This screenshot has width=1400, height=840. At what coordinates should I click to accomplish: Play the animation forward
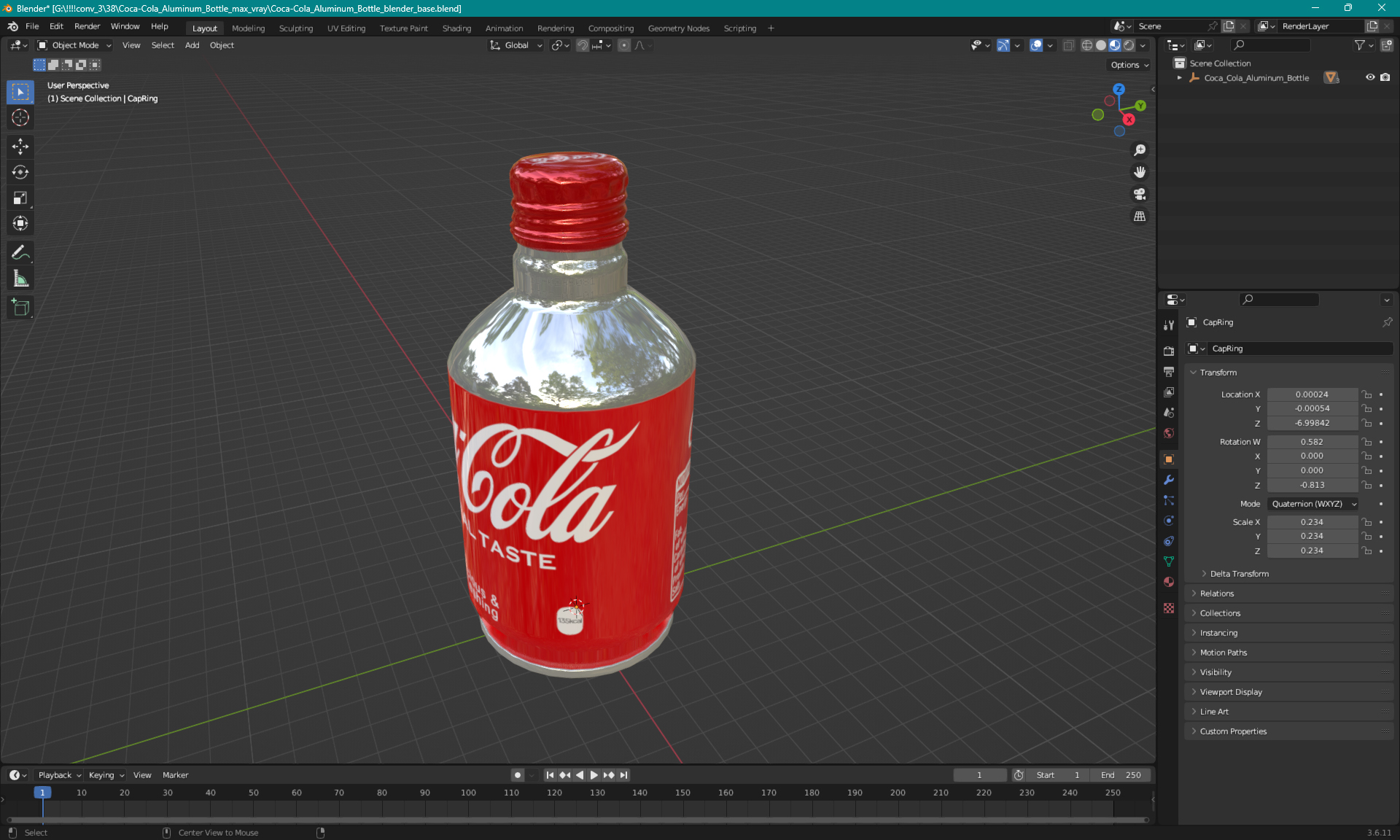[594, 775]
